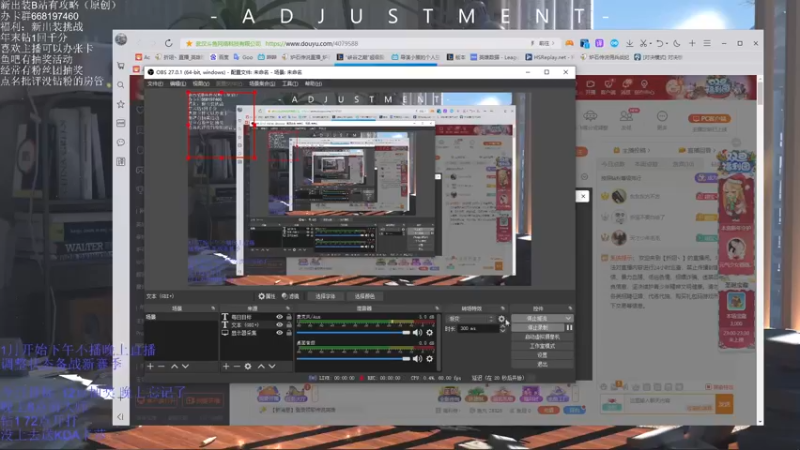Open OBS 视图 (View) menu
The height and width of the screenshot is (450, 800).
tap(201, 84)
